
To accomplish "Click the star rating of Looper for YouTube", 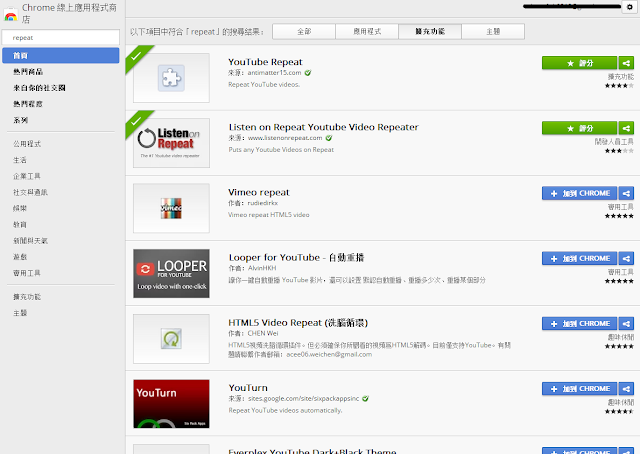I will point(619,281).
